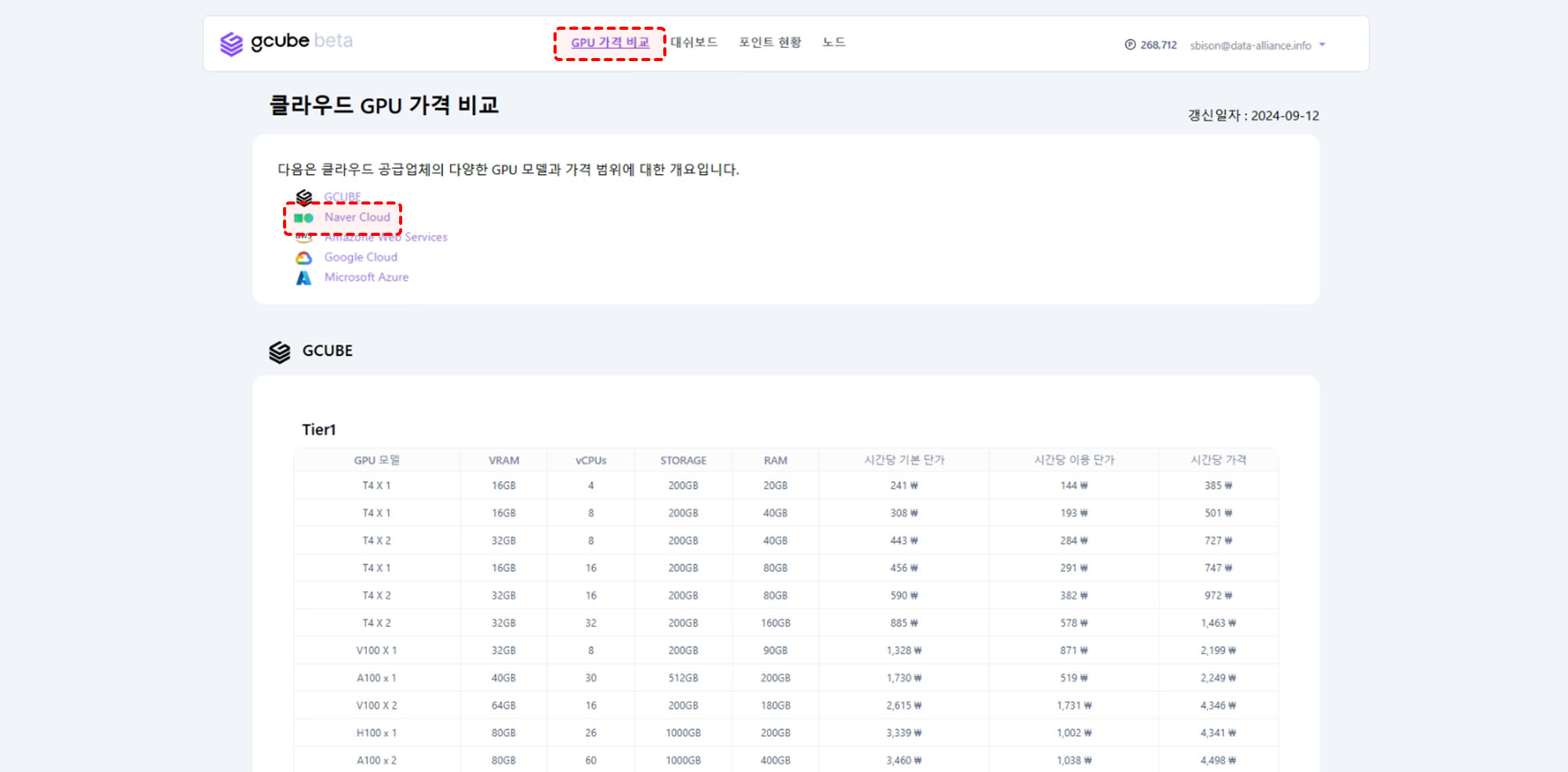Image resolution: width=1568 pixels, height=772 pixels.
Task: Click the 4,341 ₩ hourly price cell
Action: (1218, 733)
